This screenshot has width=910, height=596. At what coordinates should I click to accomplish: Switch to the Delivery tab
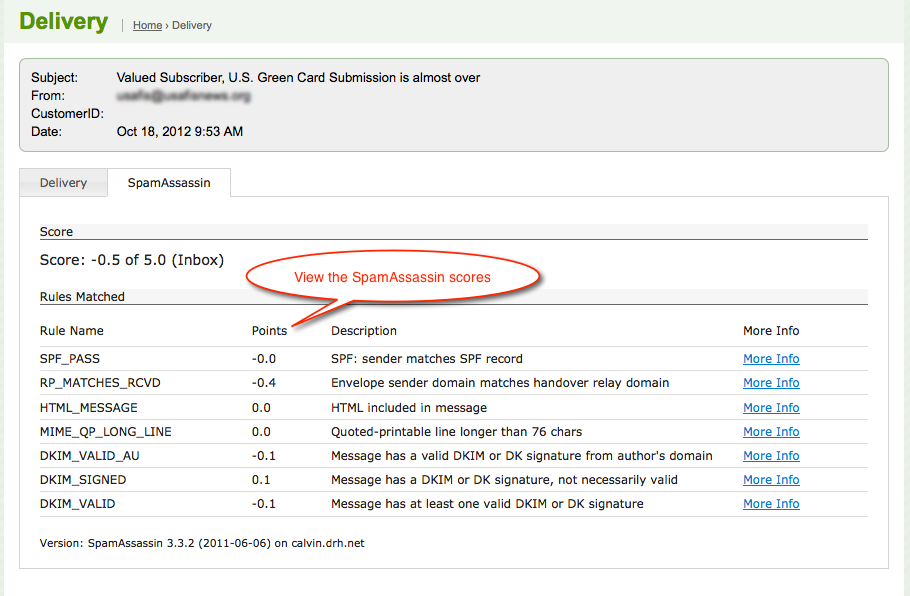(63, 183)
